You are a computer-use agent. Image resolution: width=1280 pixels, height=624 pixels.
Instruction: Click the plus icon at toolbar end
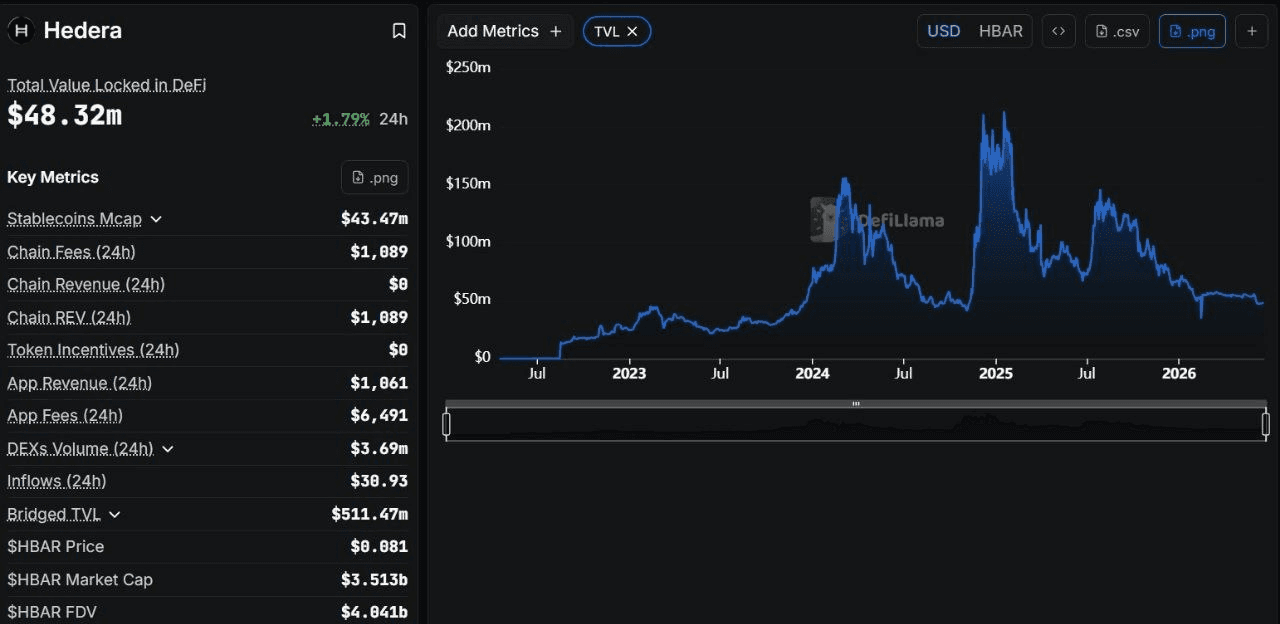tap(1251, 31)
